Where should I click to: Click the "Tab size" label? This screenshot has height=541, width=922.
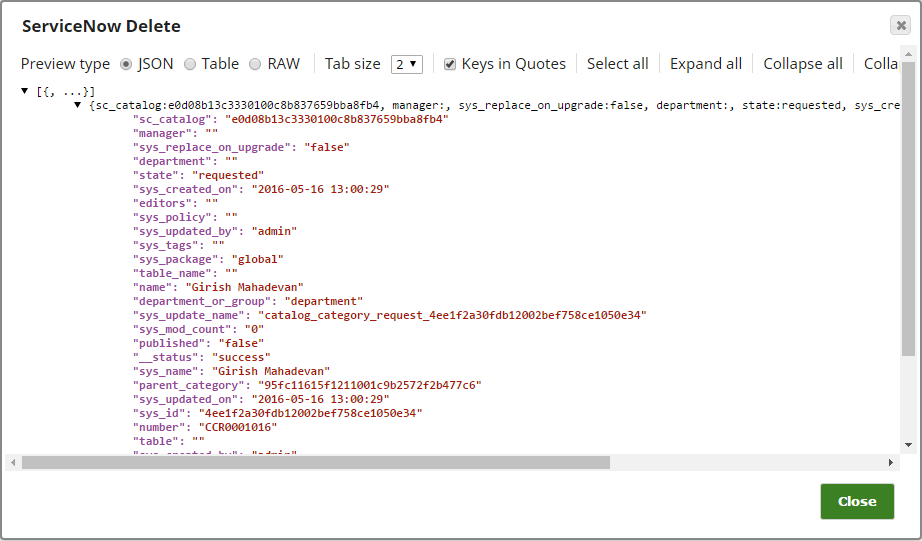point(353,64)
